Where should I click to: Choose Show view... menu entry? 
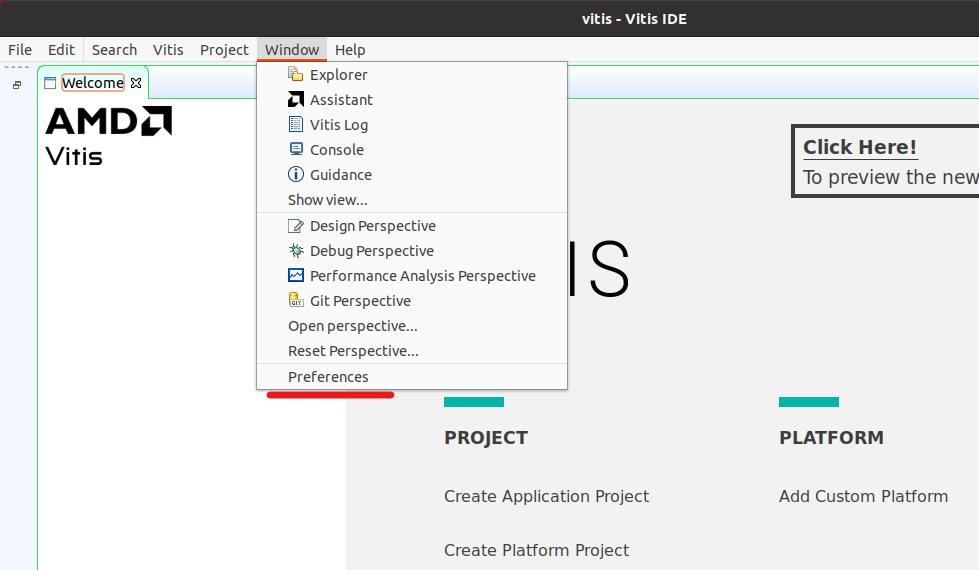(x=327, y=200)
